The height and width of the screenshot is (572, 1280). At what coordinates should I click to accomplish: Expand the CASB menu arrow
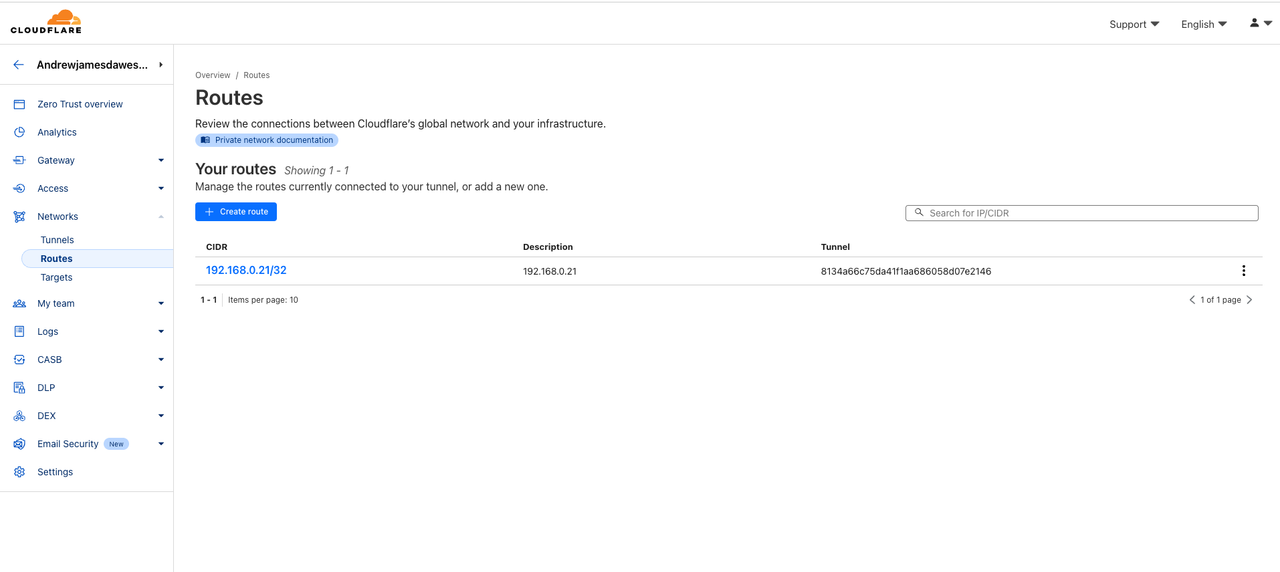161,360
